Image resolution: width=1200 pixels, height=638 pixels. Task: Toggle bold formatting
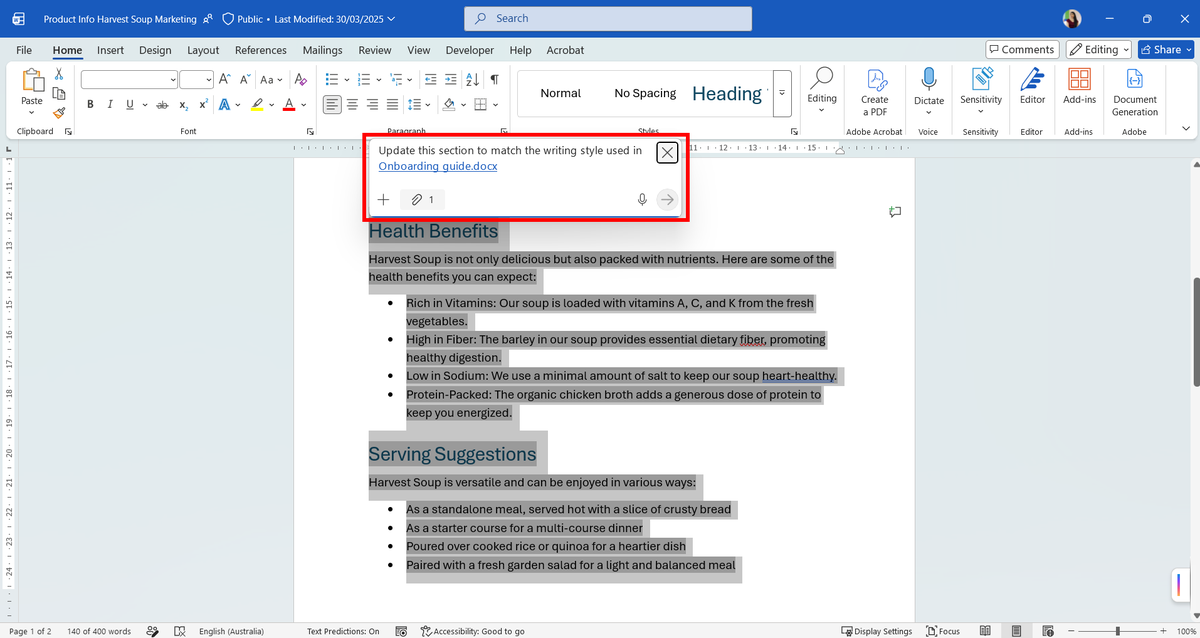tap(90, 104)
